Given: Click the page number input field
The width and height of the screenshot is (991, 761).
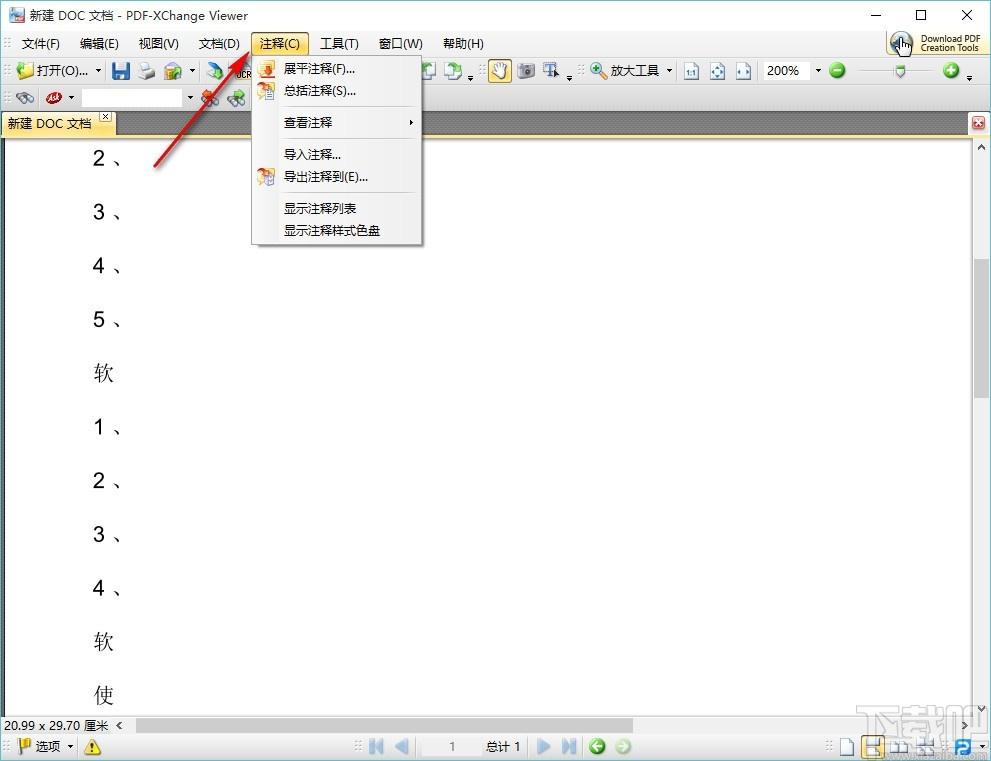Looking at the screenshot, I should pyautogui.click(x=452, y=746).
